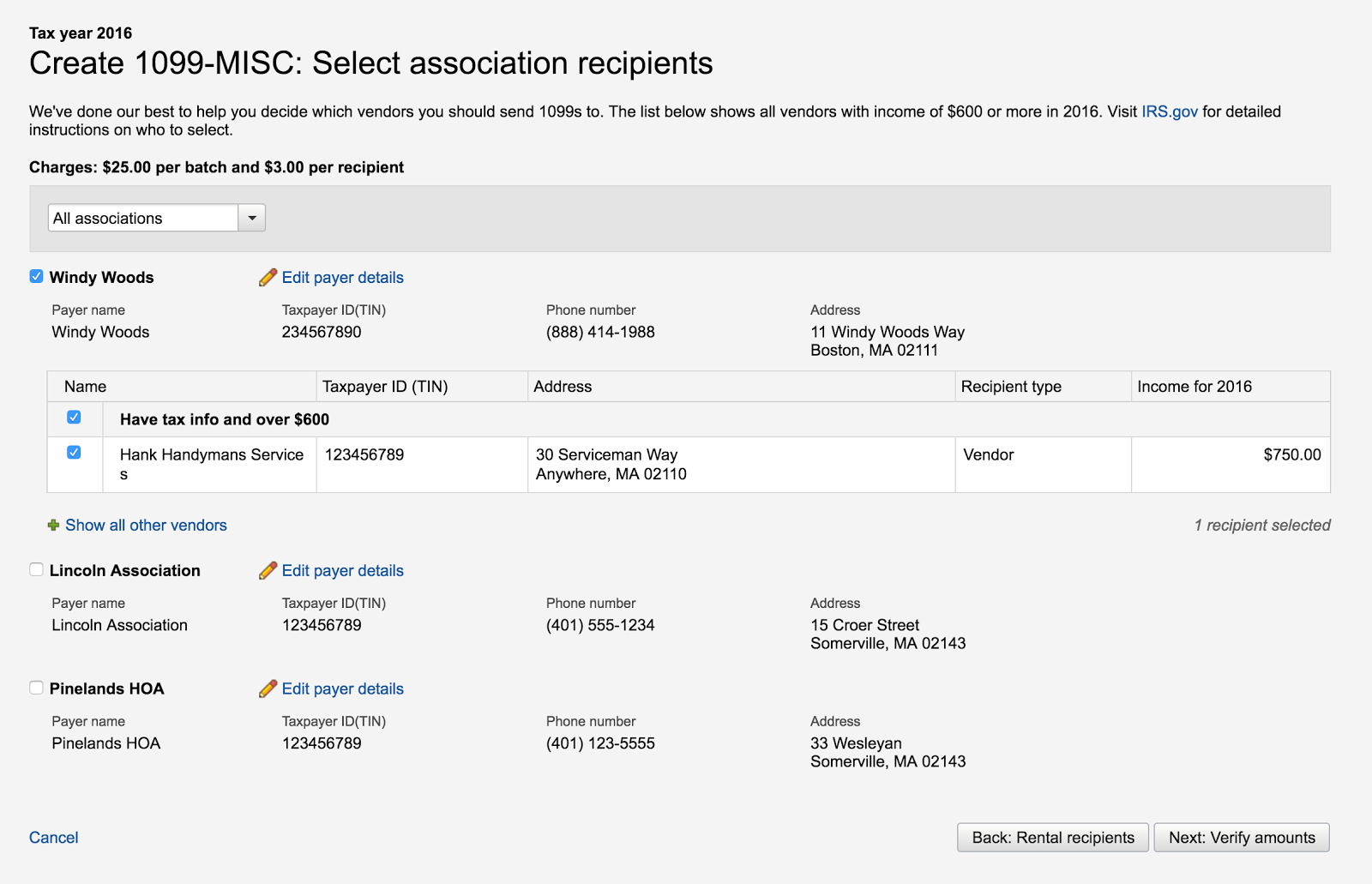
Task: Click the Taxpayer ID column header
Action: [384, 386]
